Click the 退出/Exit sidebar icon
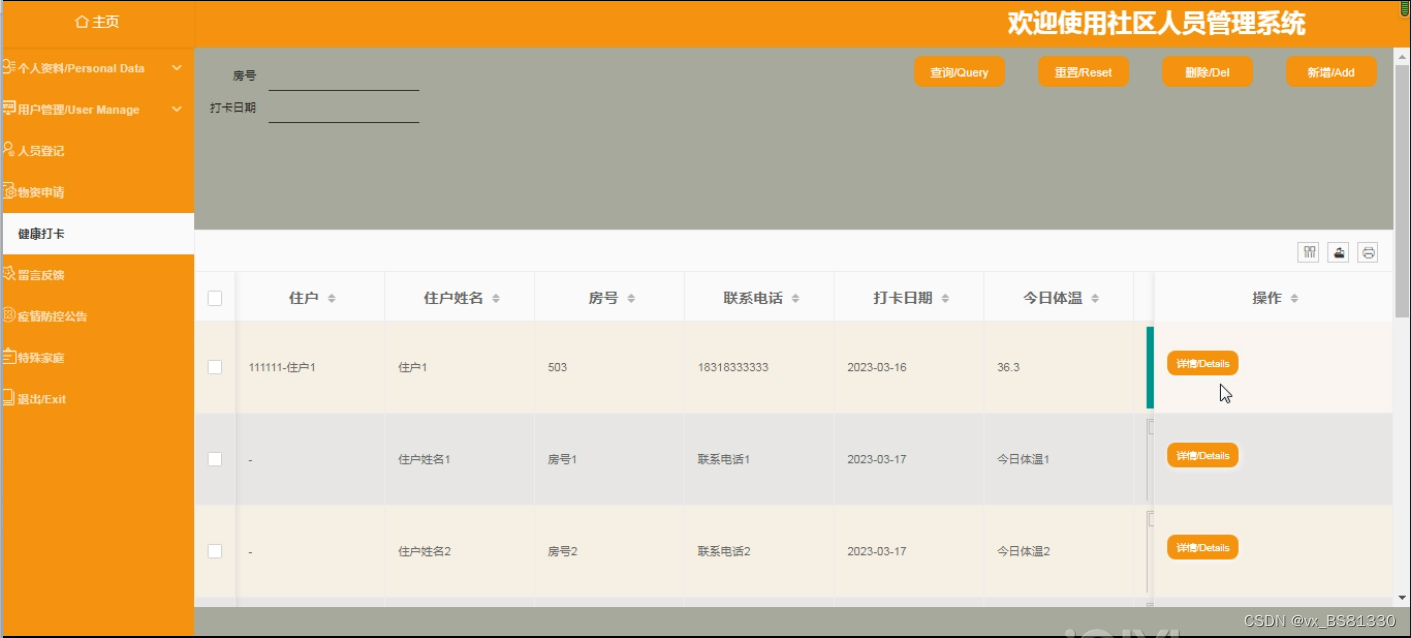 [x=8, y=398]
